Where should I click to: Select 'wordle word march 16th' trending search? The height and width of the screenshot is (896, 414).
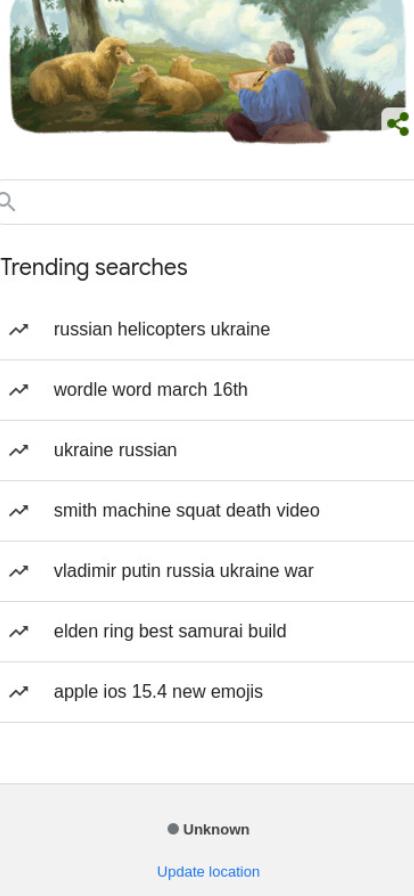[207, 390]
